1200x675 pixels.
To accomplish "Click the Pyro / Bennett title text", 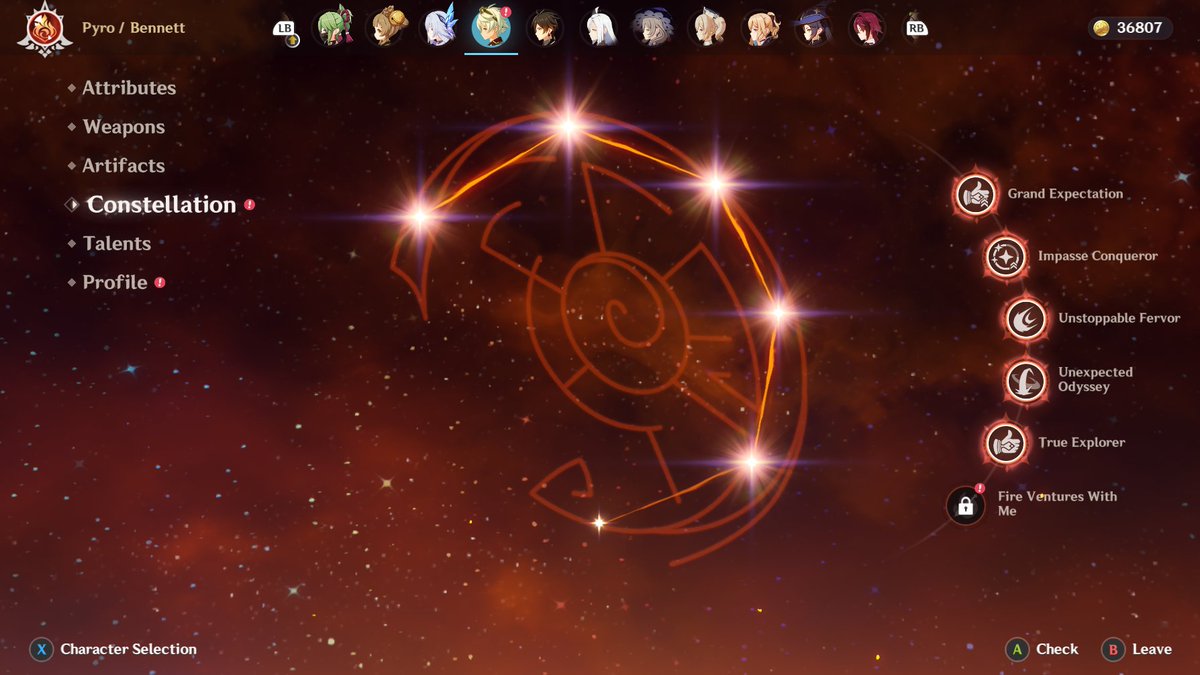I will click(133, 27).
